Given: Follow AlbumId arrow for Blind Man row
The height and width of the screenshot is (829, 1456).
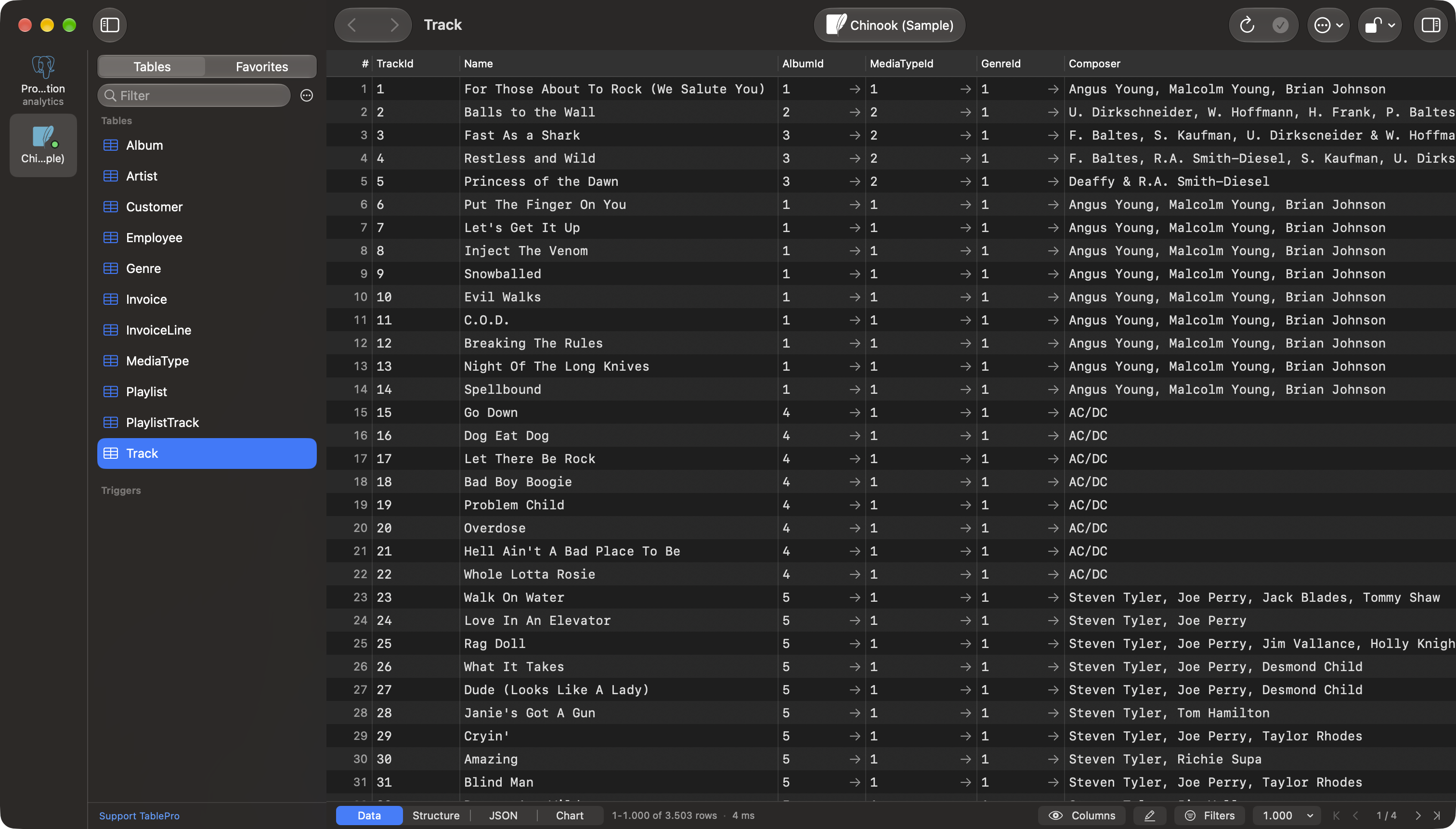Looking at the screenshot, I should tap(855, 782).
